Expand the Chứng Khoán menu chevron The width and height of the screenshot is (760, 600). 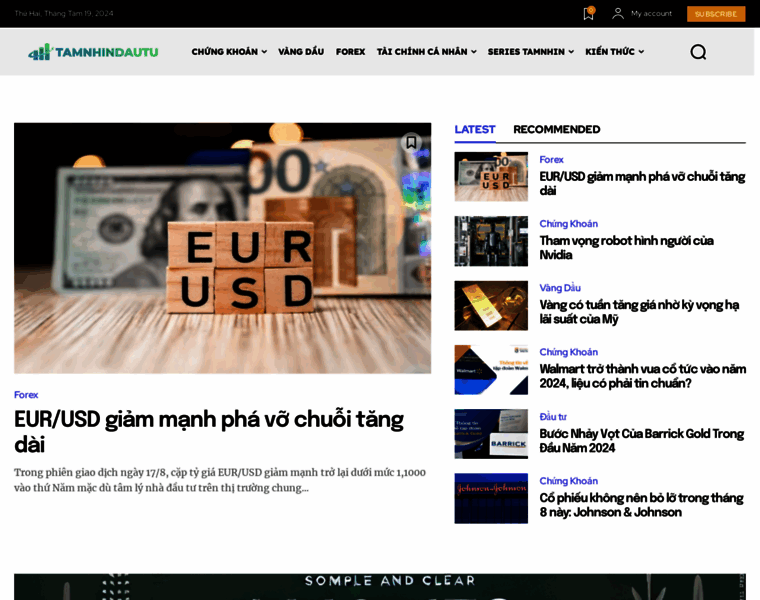point(264,52)
